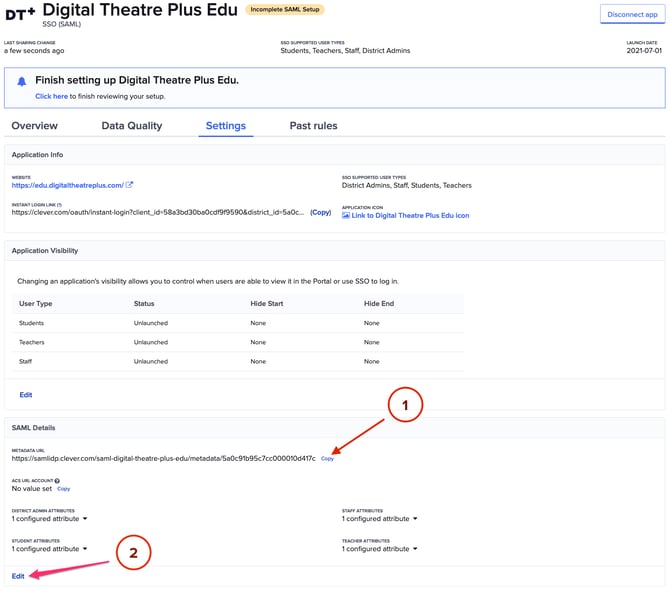
Task: Switch to the Overview tab
Action: coord(34,126)
